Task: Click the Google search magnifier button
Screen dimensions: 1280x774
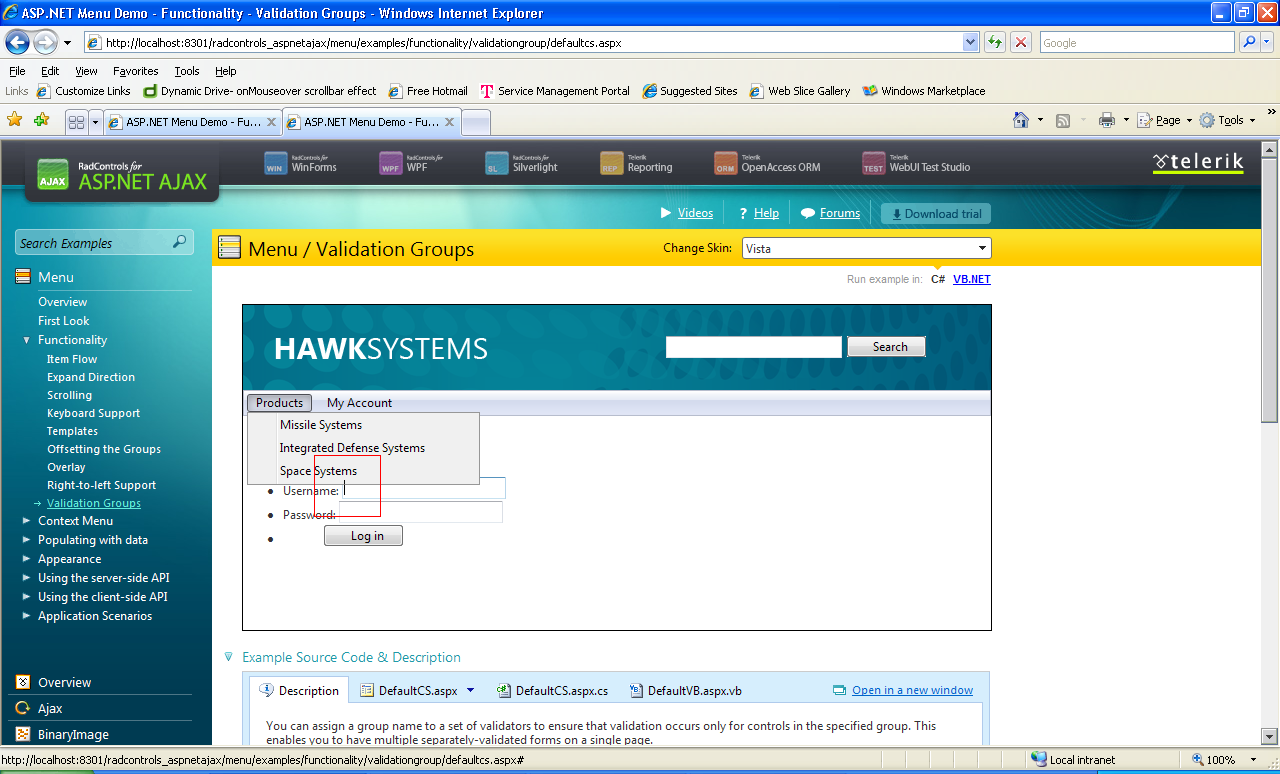Action: [x=1249, y=43]
